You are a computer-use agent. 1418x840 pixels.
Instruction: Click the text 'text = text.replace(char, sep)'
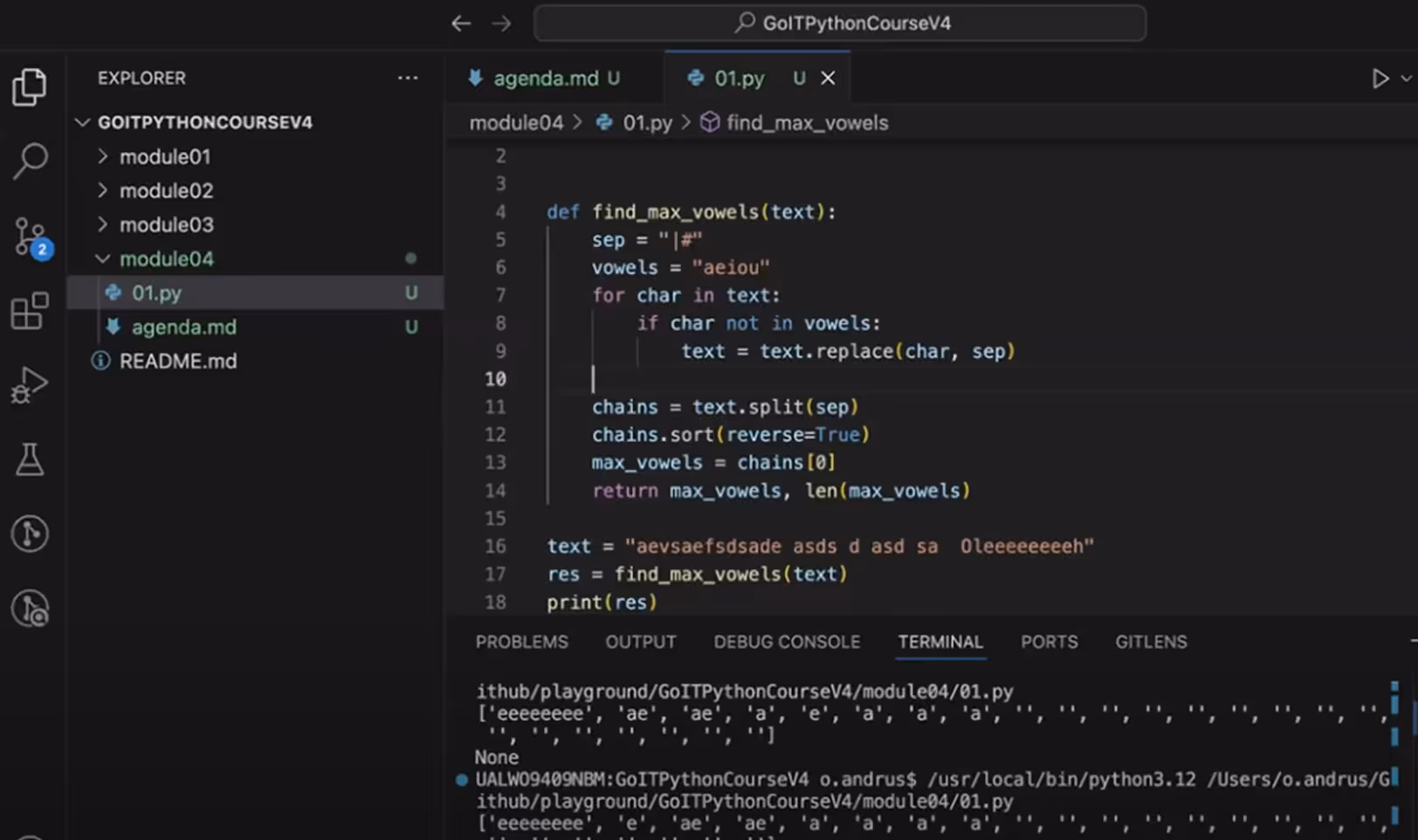(848, 351)
